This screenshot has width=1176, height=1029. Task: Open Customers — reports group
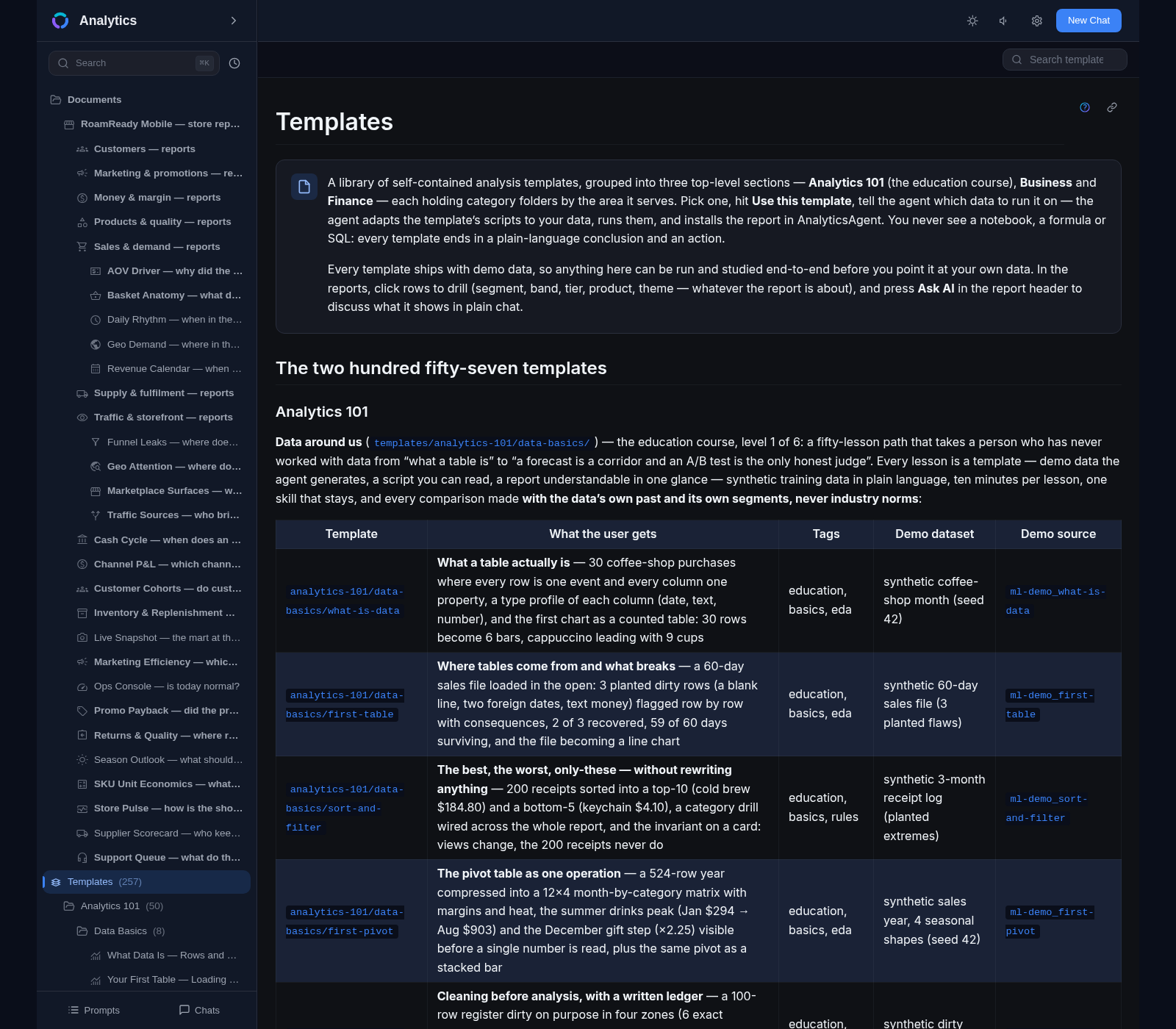point(160,149)
